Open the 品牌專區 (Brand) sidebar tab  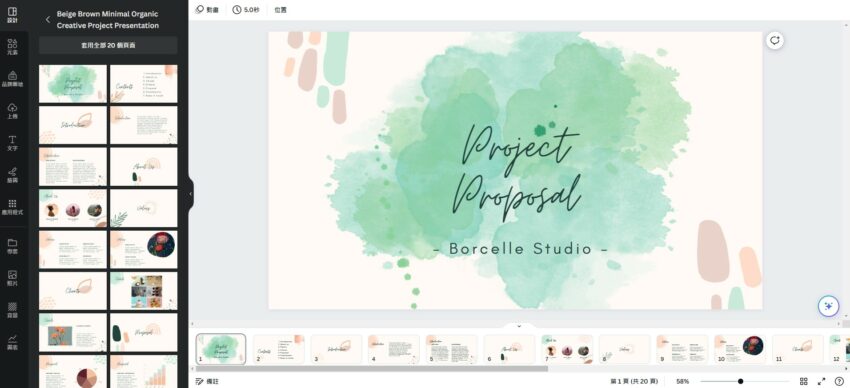pyautogui.click(x=12, y=79)
